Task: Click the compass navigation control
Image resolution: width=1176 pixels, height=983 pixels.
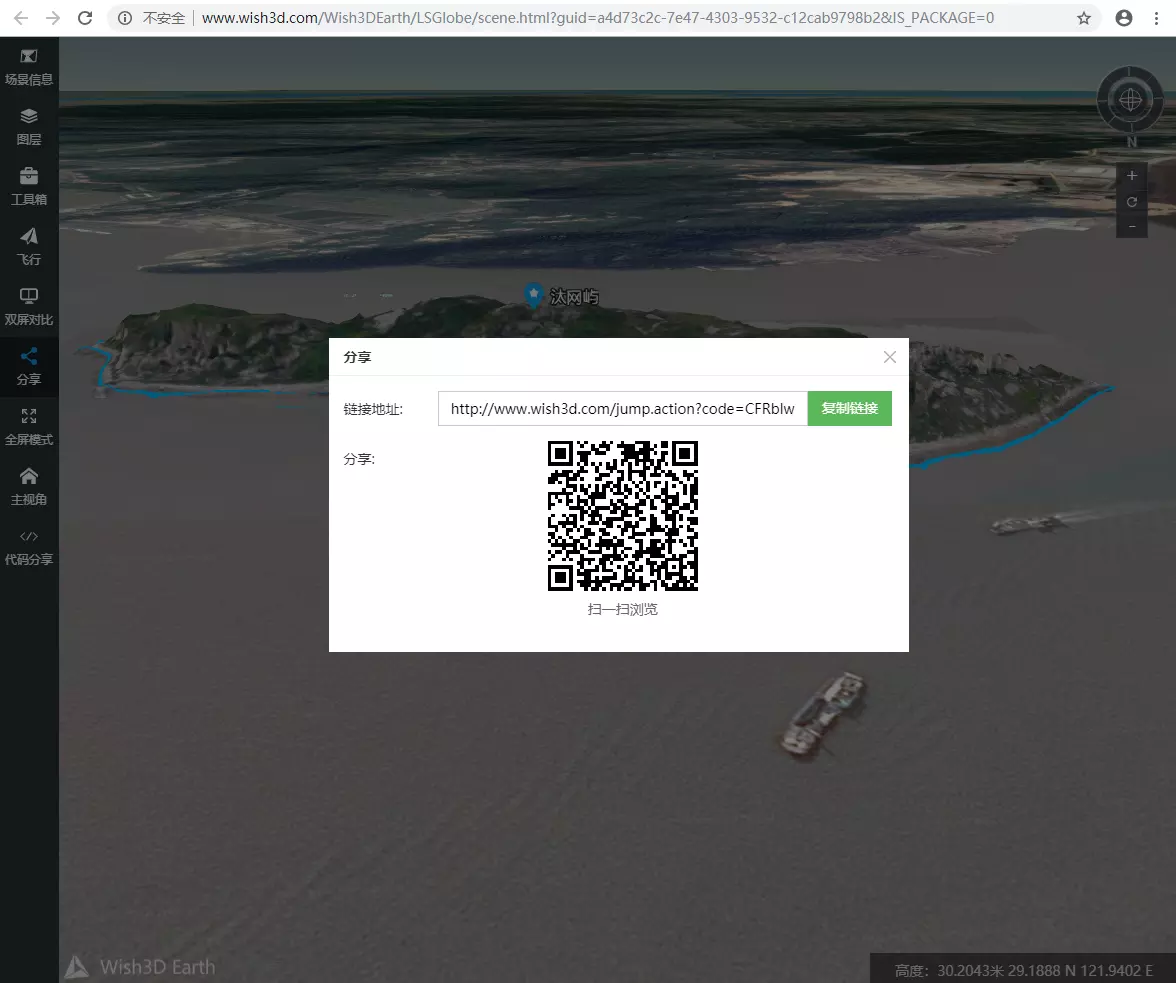Action: 1130,100
